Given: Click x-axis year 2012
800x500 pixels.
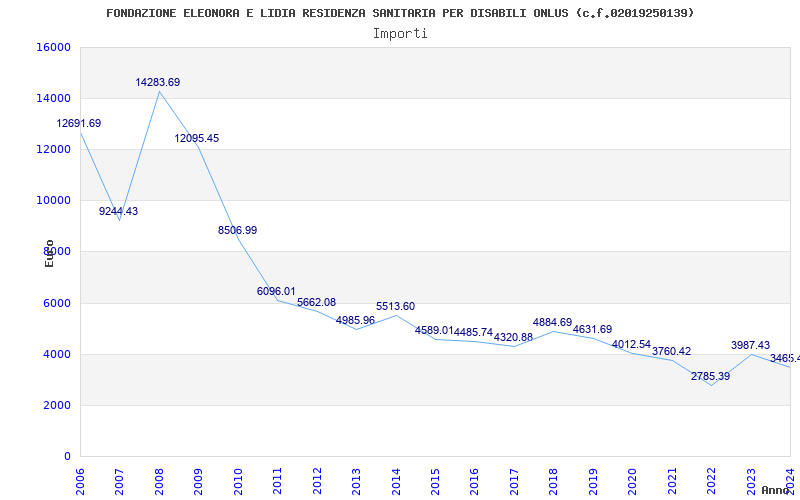Looking at the screenshot, I should (317, 482).
